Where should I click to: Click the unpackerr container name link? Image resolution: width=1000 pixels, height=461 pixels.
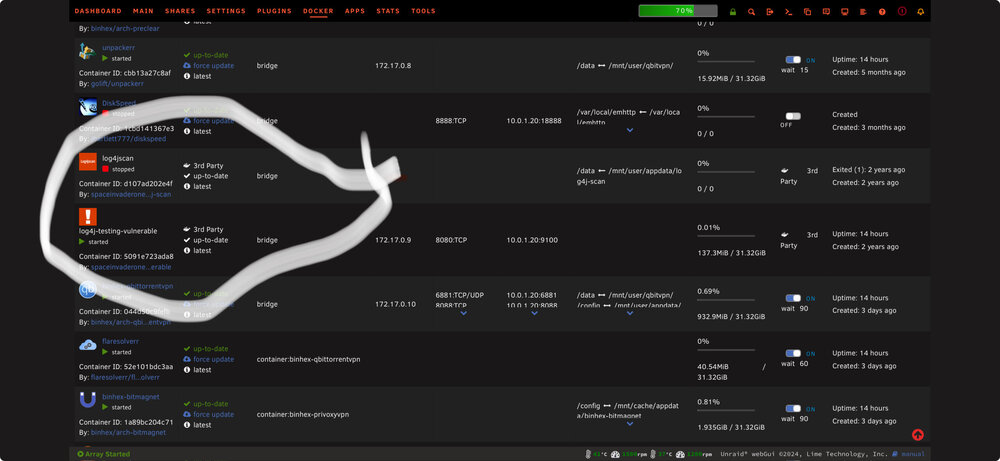[119, 48]
